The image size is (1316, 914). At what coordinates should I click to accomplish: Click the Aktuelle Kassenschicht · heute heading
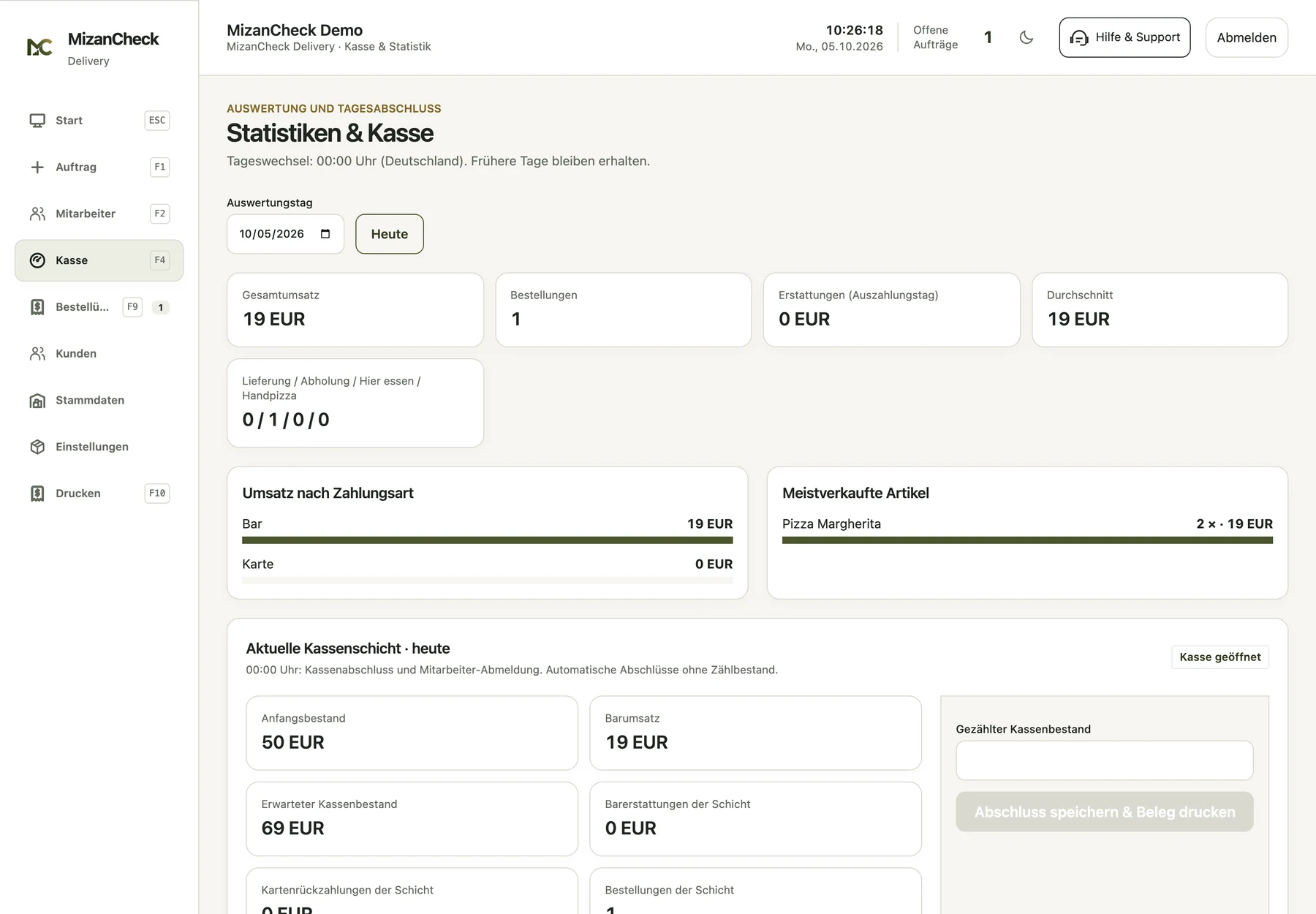[x=348, y=649]
